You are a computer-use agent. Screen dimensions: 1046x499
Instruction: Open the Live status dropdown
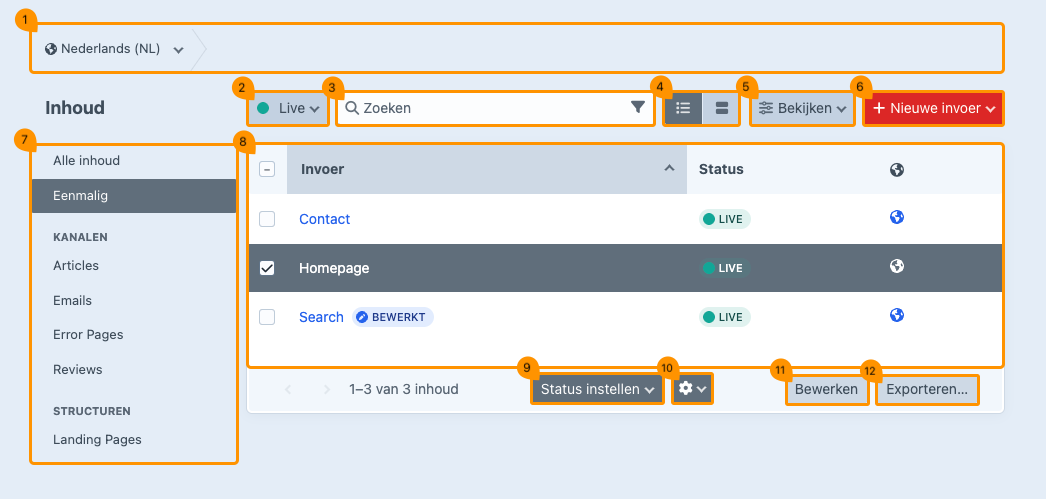288,108
